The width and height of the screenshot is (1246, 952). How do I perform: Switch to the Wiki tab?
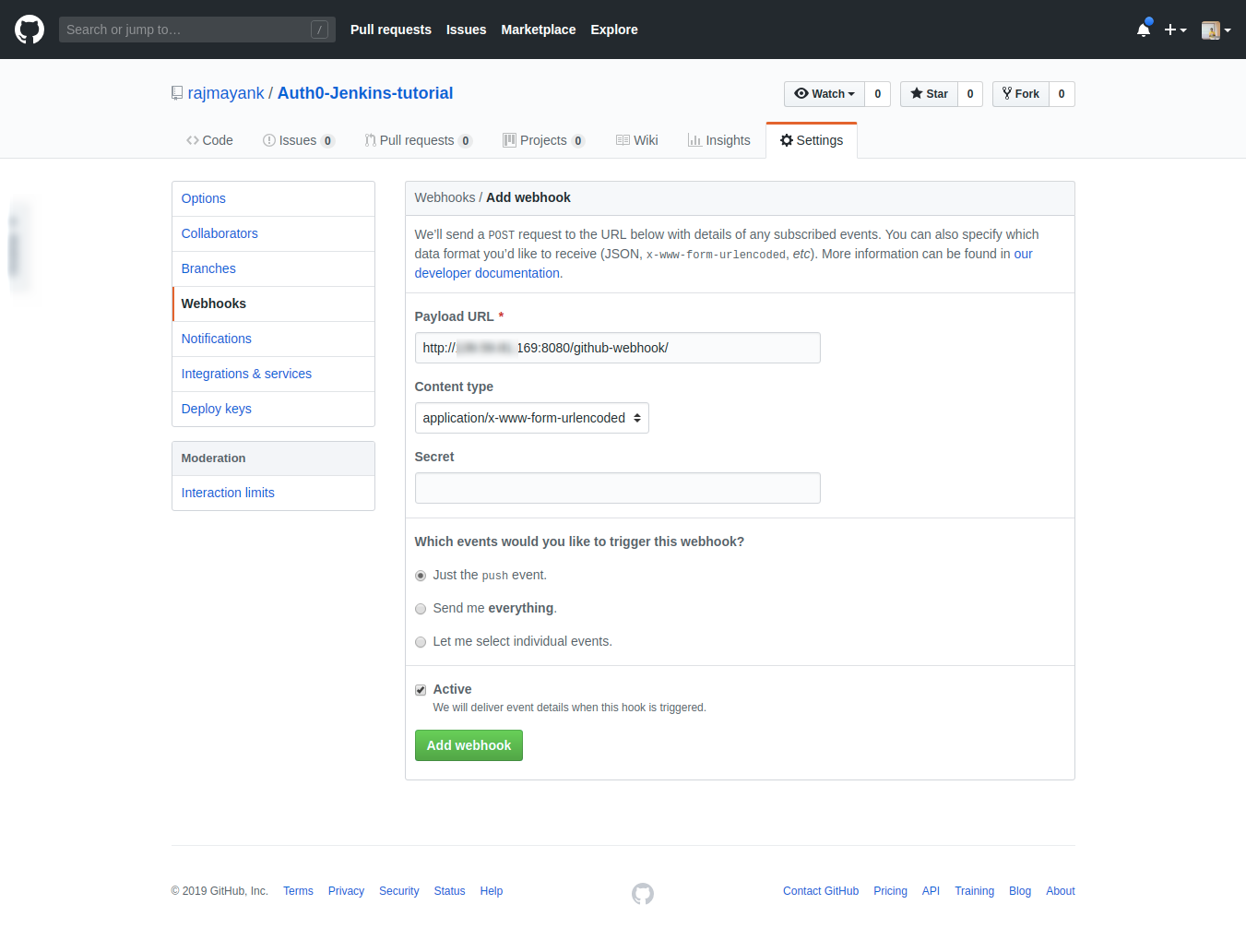(636, 140)
